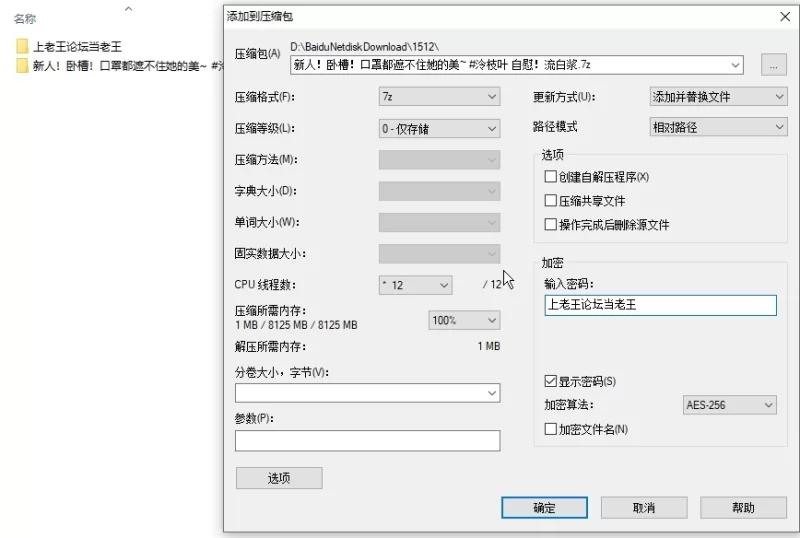
Task: Enable 加密文件名 checkbox
Action: 551,429
